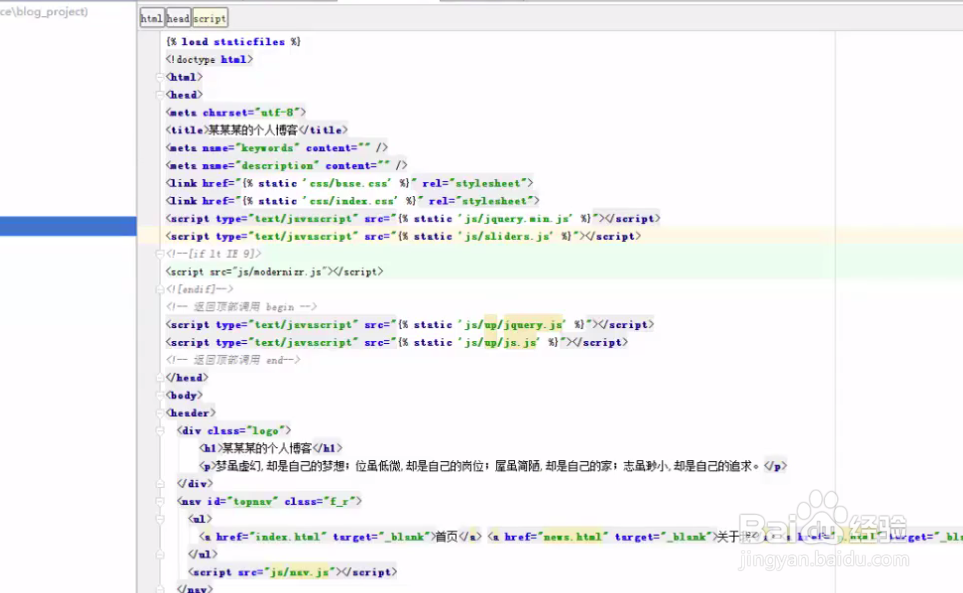Select the head breadcrumb

click(178, 18)
